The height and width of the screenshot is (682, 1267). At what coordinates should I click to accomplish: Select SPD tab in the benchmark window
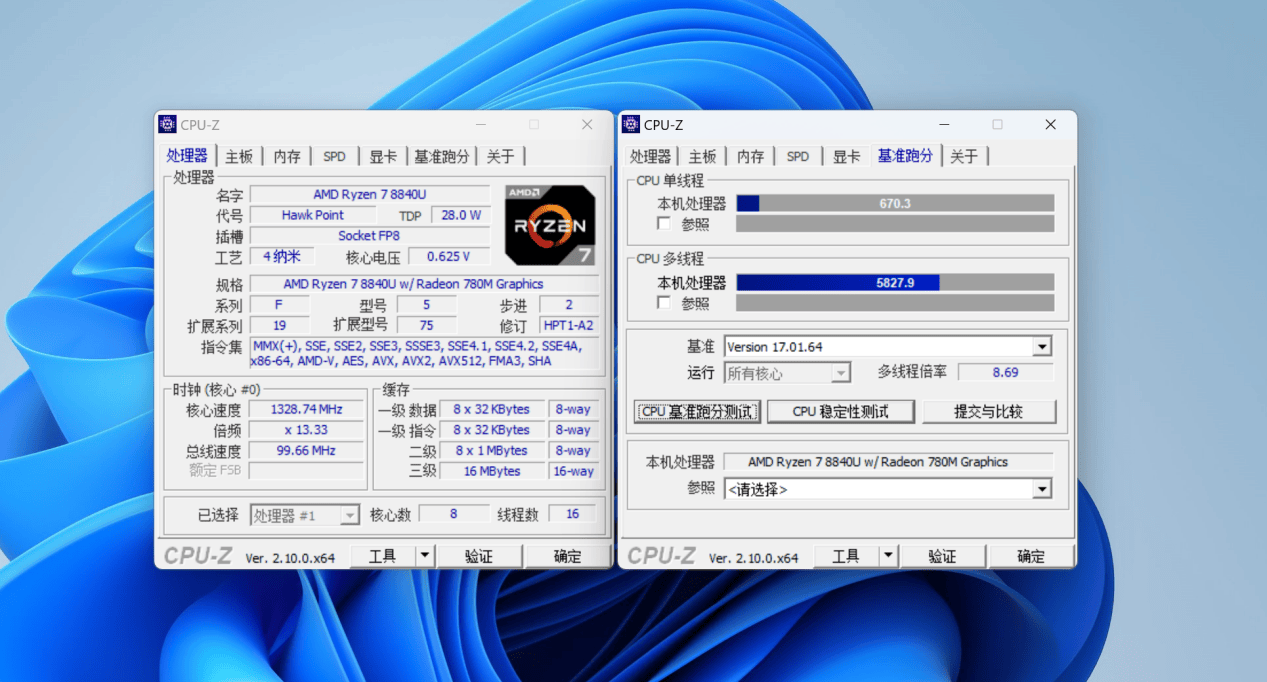pyautogui.click(x=798, y=156)
